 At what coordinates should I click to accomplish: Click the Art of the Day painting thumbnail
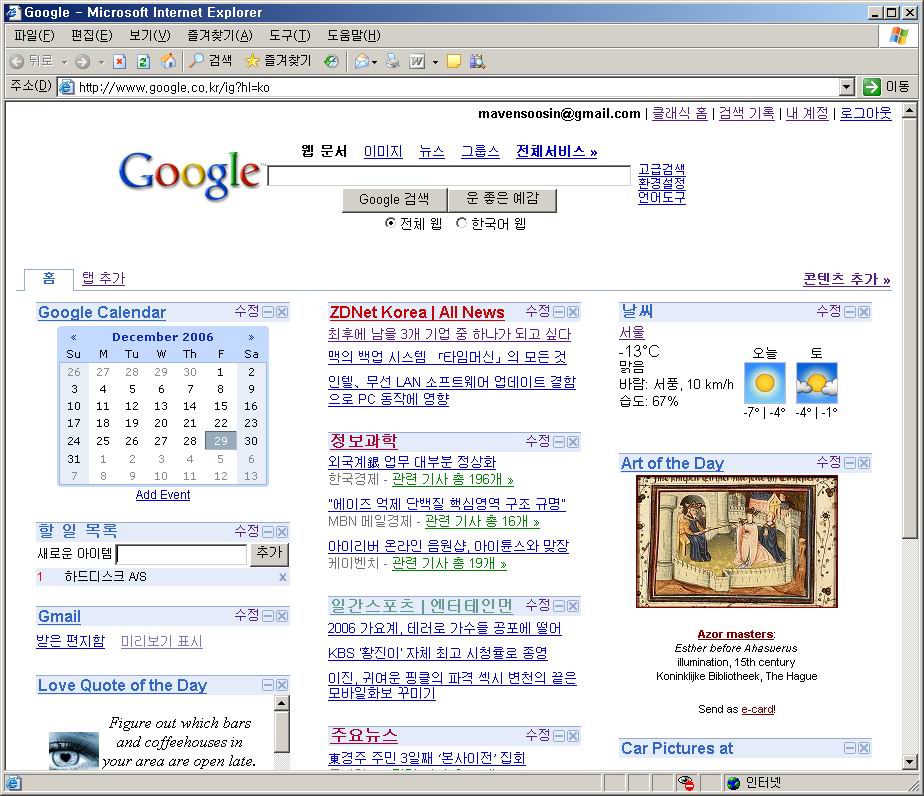coord(737,541)
